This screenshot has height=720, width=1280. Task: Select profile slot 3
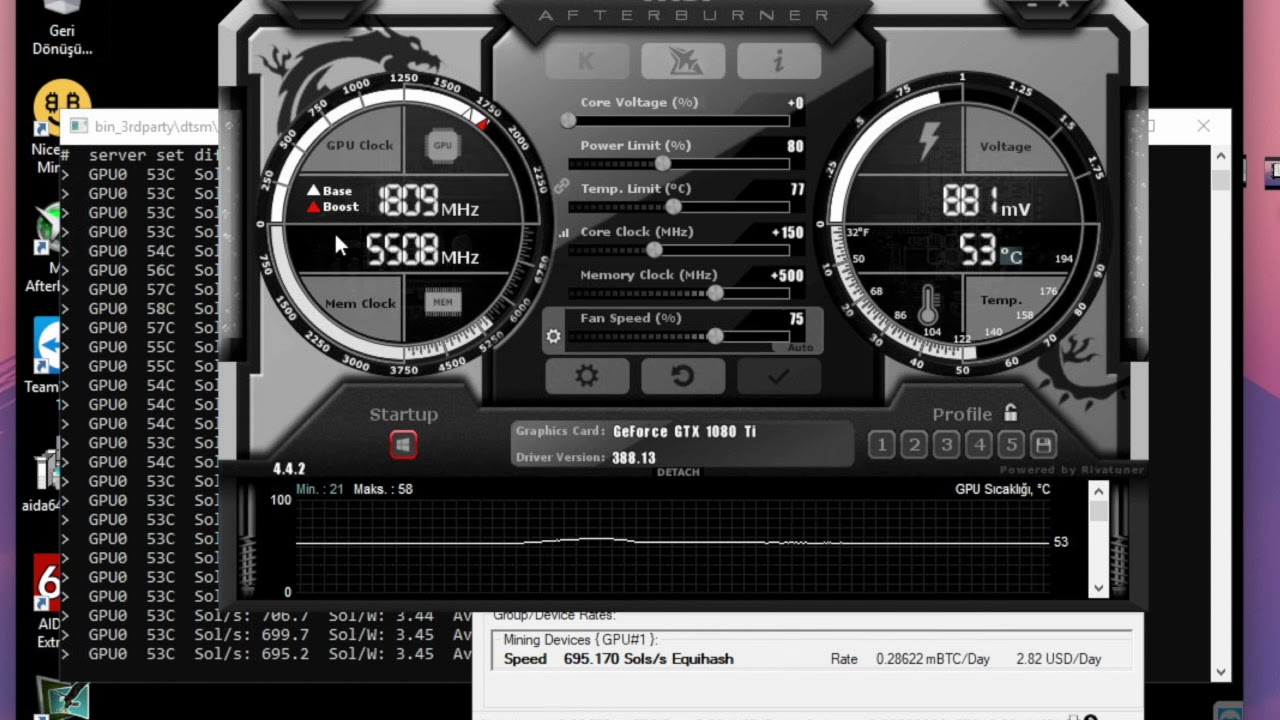(947, 445)
